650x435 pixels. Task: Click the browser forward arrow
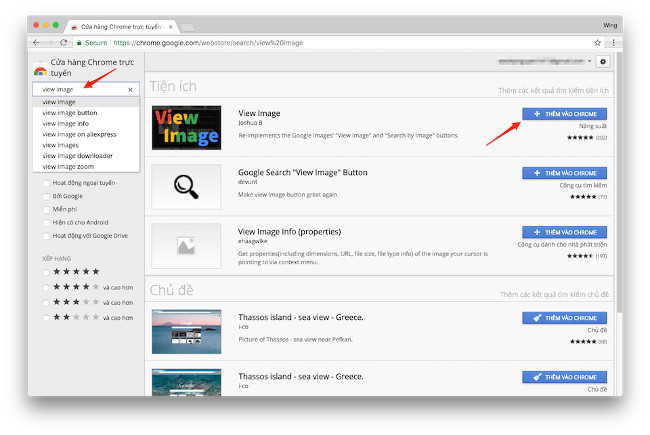point(50,42)
